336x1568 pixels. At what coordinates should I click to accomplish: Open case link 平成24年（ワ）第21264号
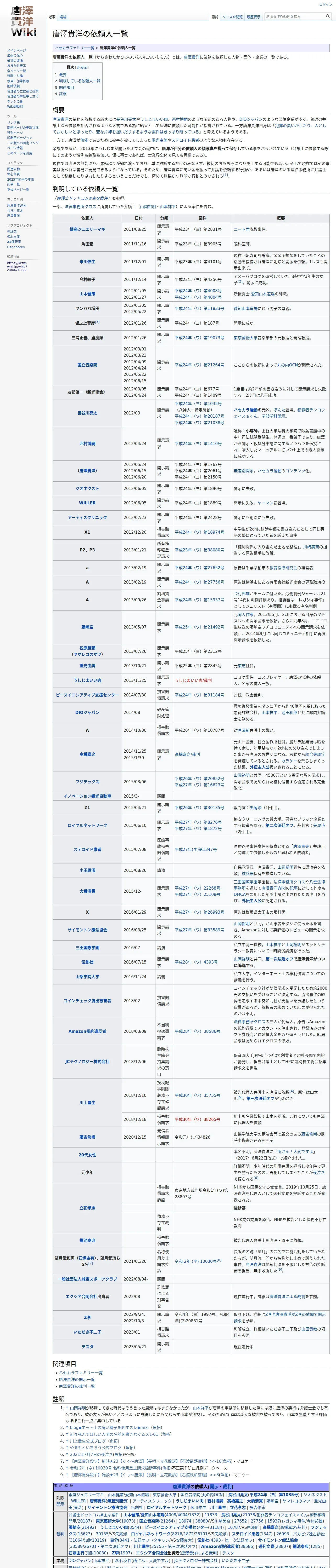[x=199, y=365]
